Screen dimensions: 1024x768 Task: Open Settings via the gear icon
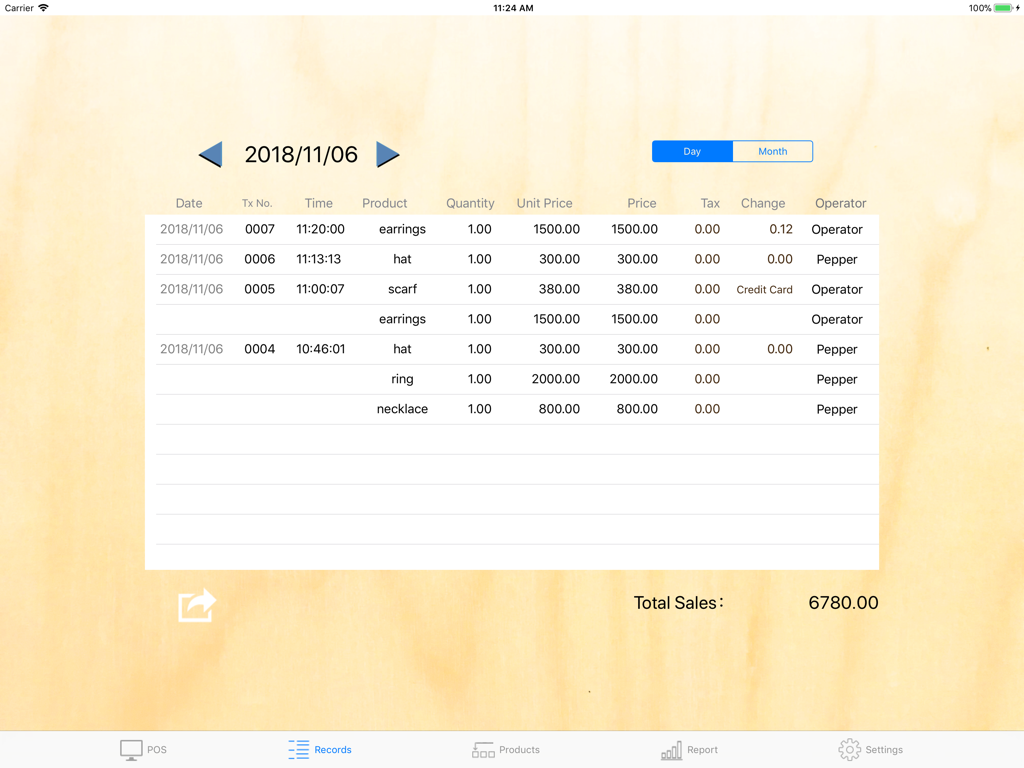(850, 749)
